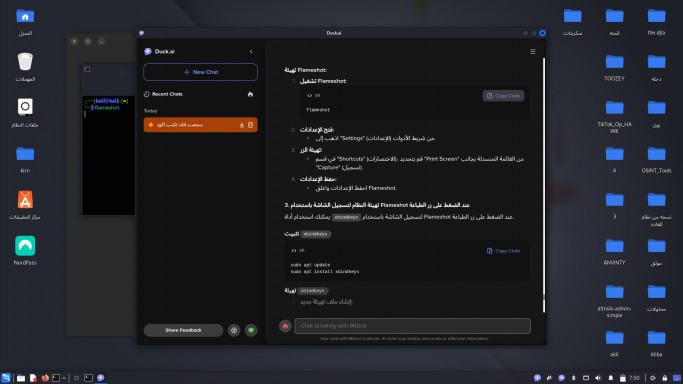Select the highlighted orange chat entry
This screenshot has height=384, width=683.
click(x=200, y=125)
